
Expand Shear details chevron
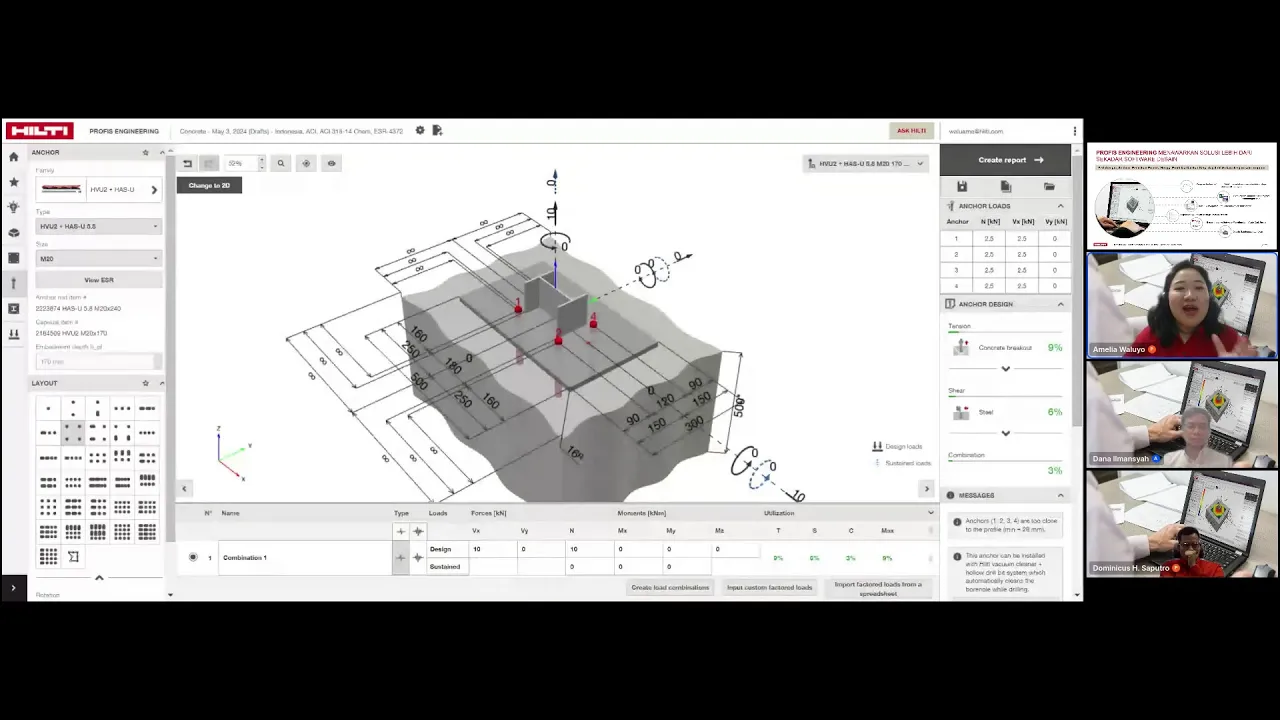tap(1006, 433)
